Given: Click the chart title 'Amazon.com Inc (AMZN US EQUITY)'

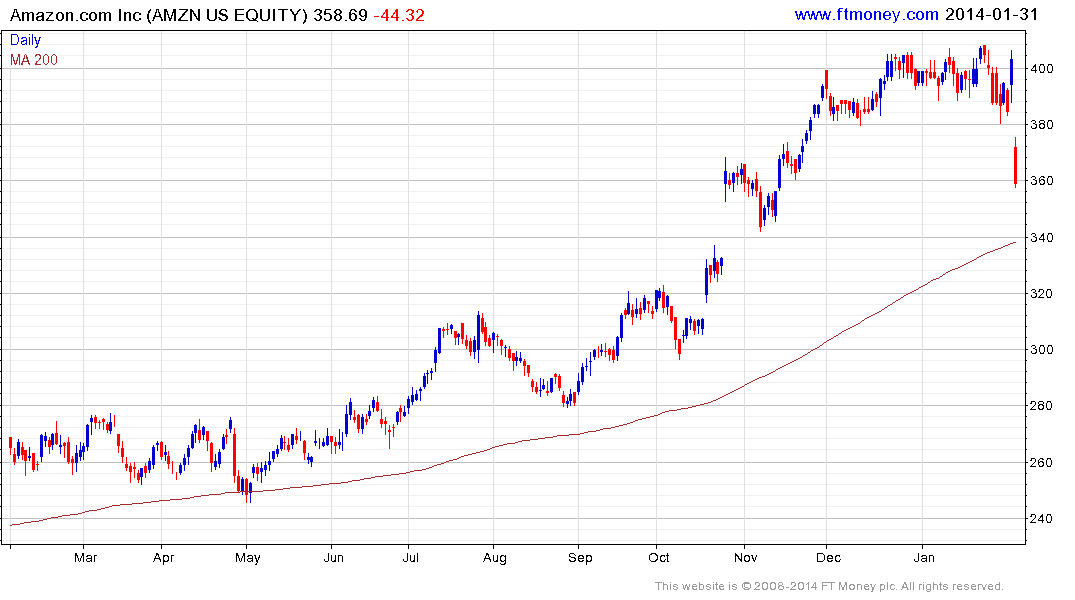Looking at the screenshot, I should click(x=158, y=15).
